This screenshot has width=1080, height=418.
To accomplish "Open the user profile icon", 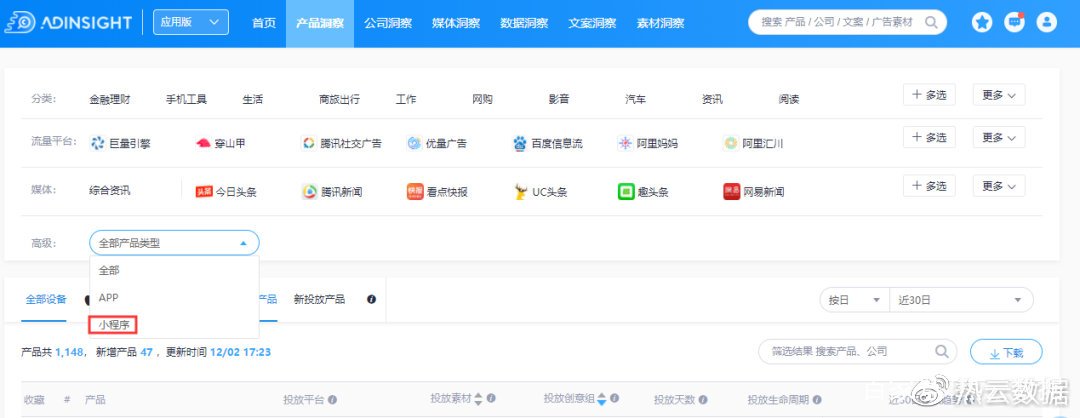I will tap(1046, 23).
